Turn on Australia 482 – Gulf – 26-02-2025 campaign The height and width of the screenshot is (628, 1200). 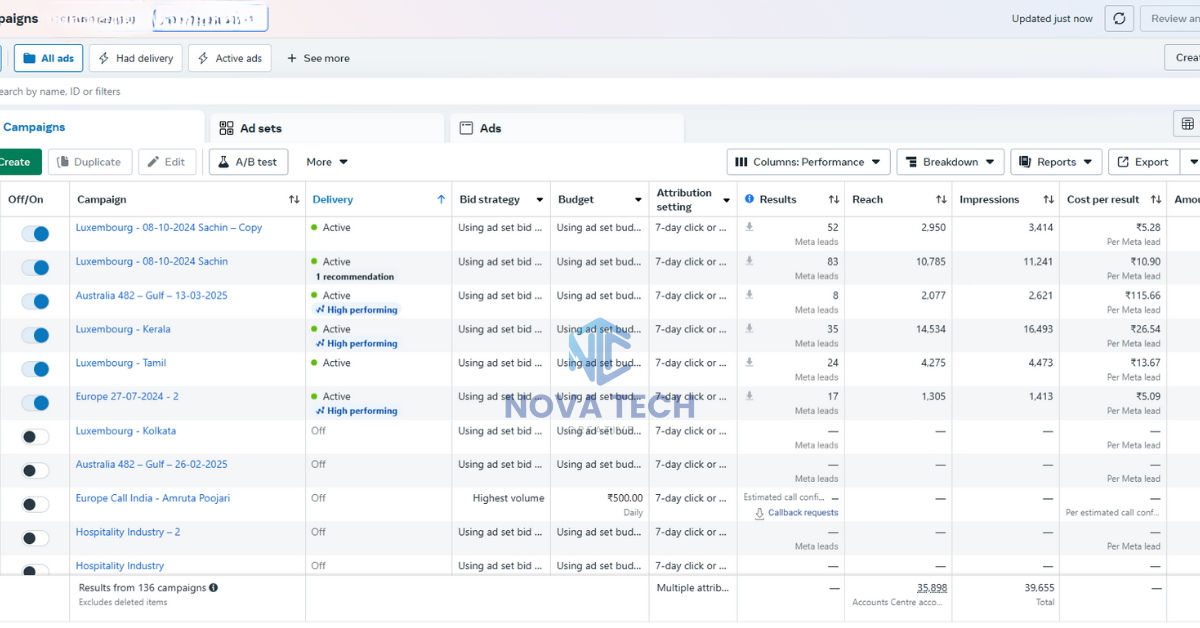[x=35, y=471]
